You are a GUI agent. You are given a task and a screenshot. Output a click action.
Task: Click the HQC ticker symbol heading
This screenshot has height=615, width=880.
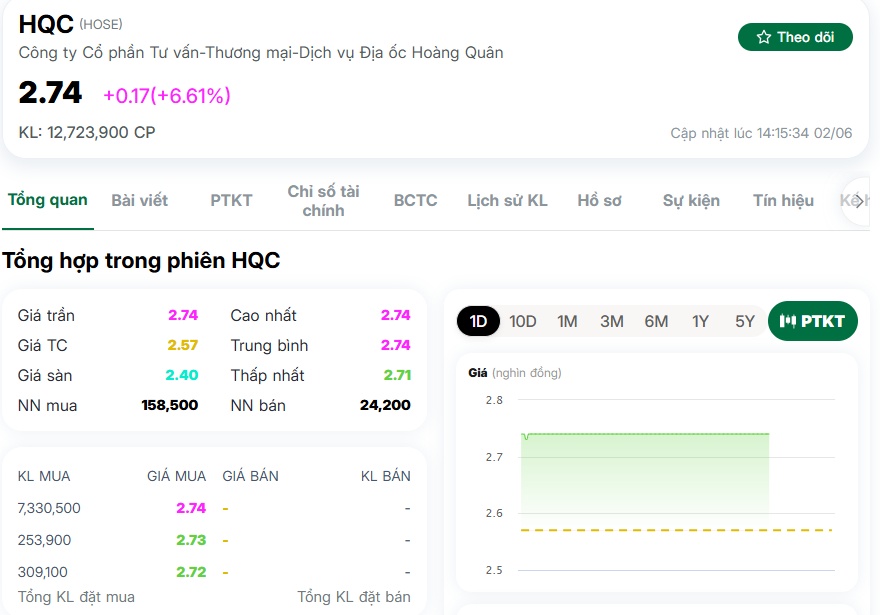pos(46,24)
